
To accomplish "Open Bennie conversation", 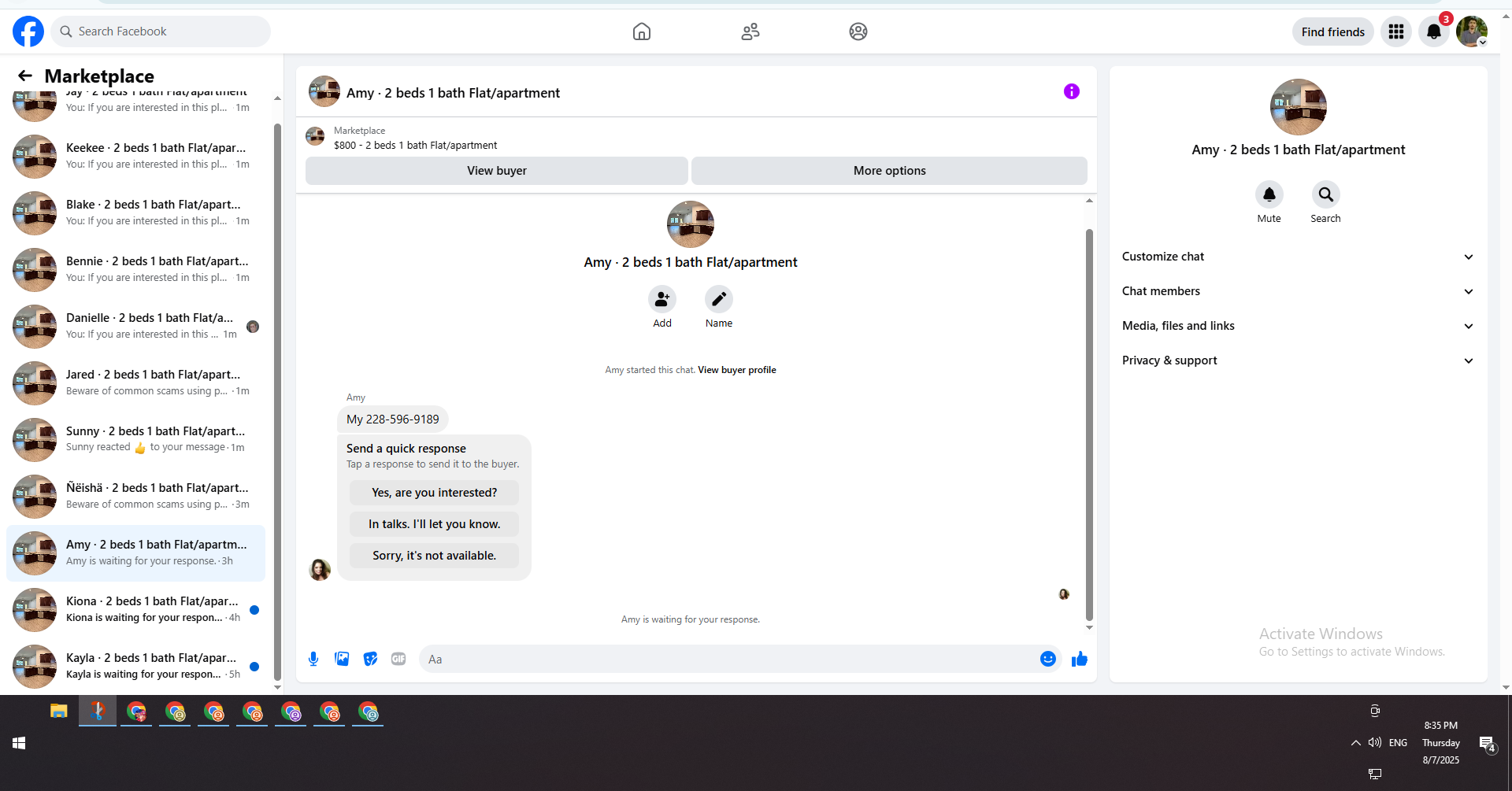I will 135,269.
